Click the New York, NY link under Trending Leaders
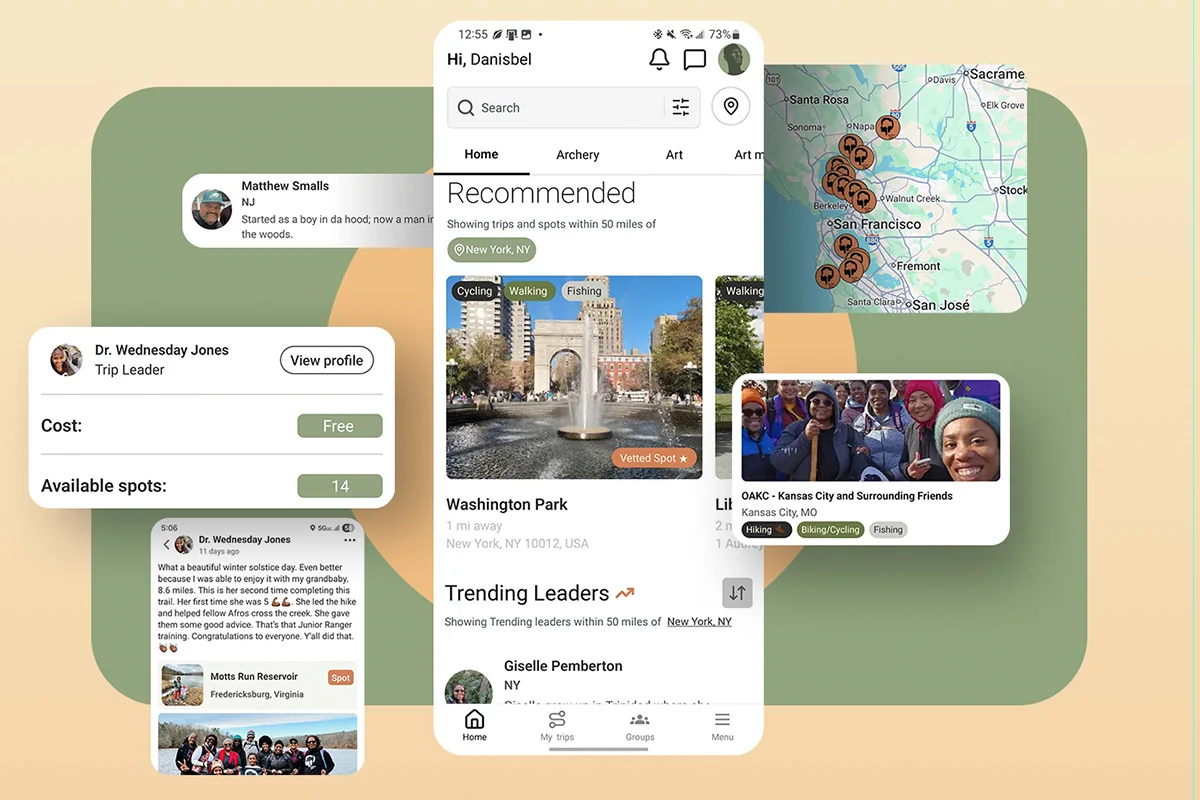This screenshot has height=800, width=1200. [x=699, y=622]
